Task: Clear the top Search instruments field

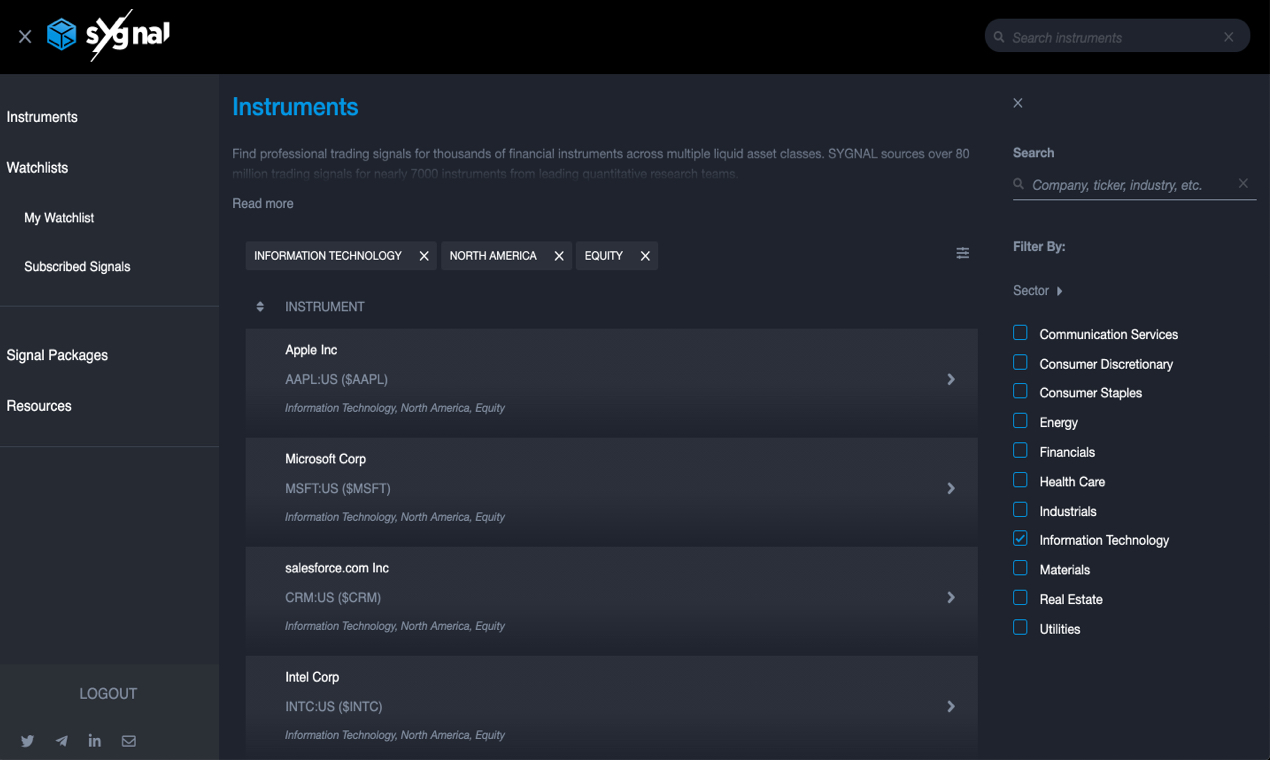Action: click(1229, 37)
